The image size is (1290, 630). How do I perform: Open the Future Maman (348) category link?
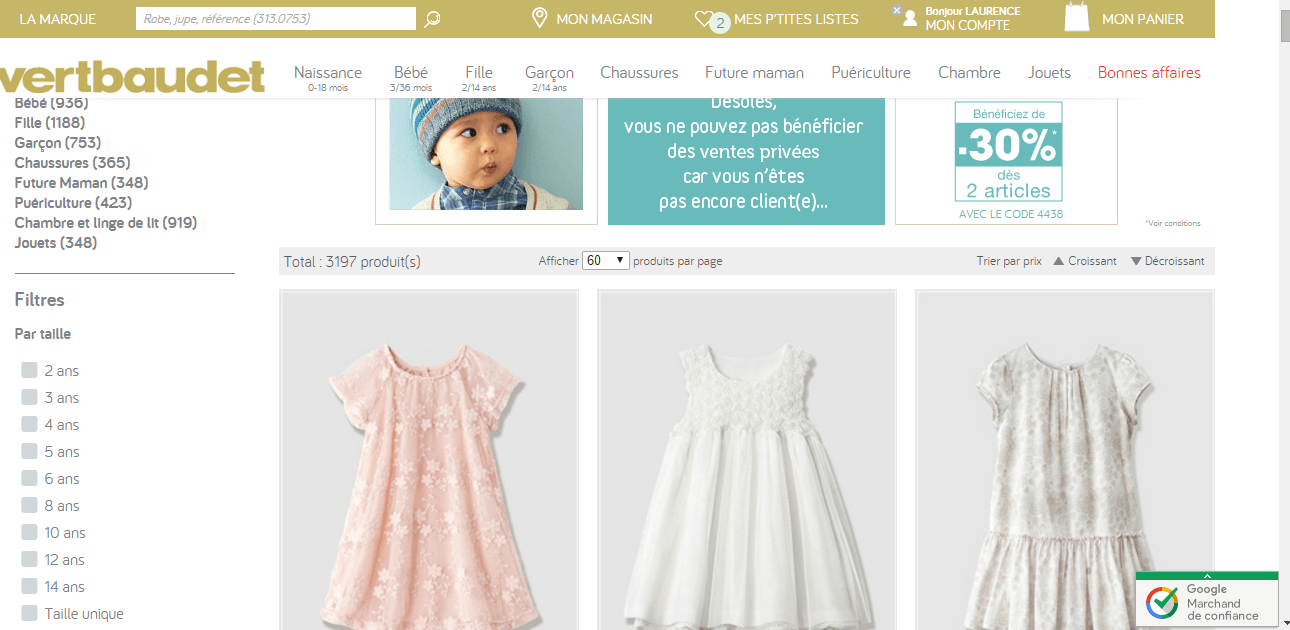click(x=81, y=182)
